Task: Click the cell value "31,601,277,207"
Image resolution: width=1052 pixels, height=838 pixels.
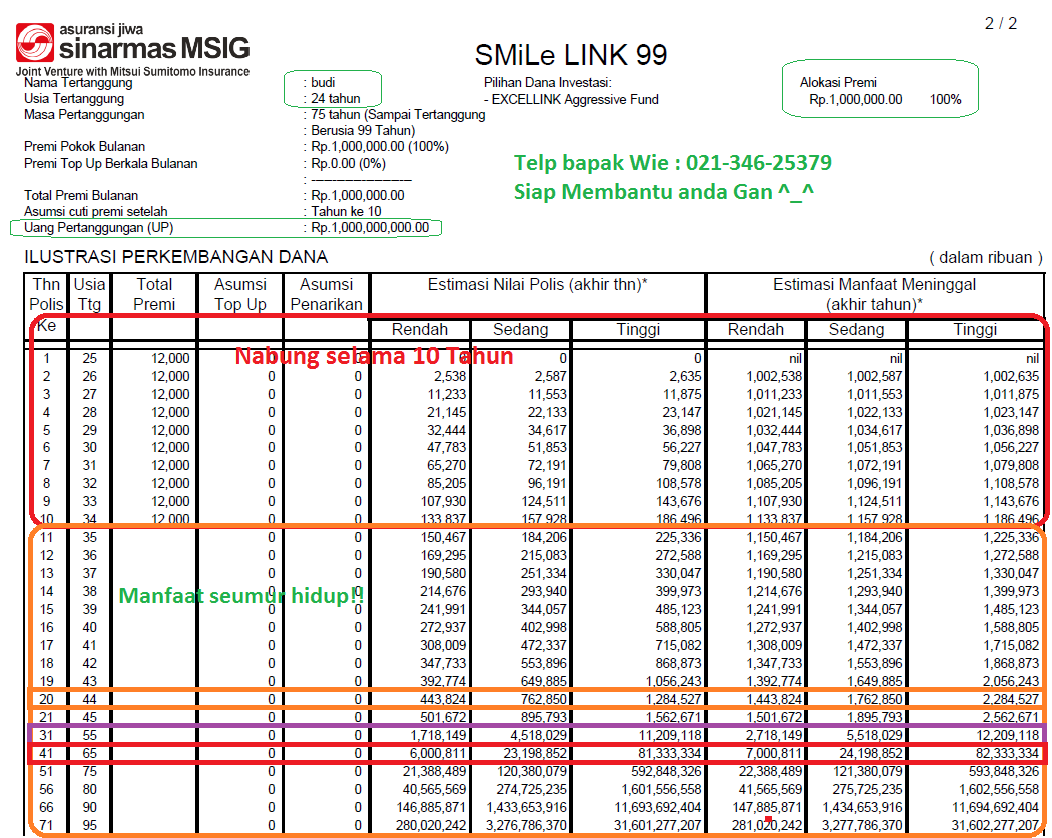Action: point(658,825)
